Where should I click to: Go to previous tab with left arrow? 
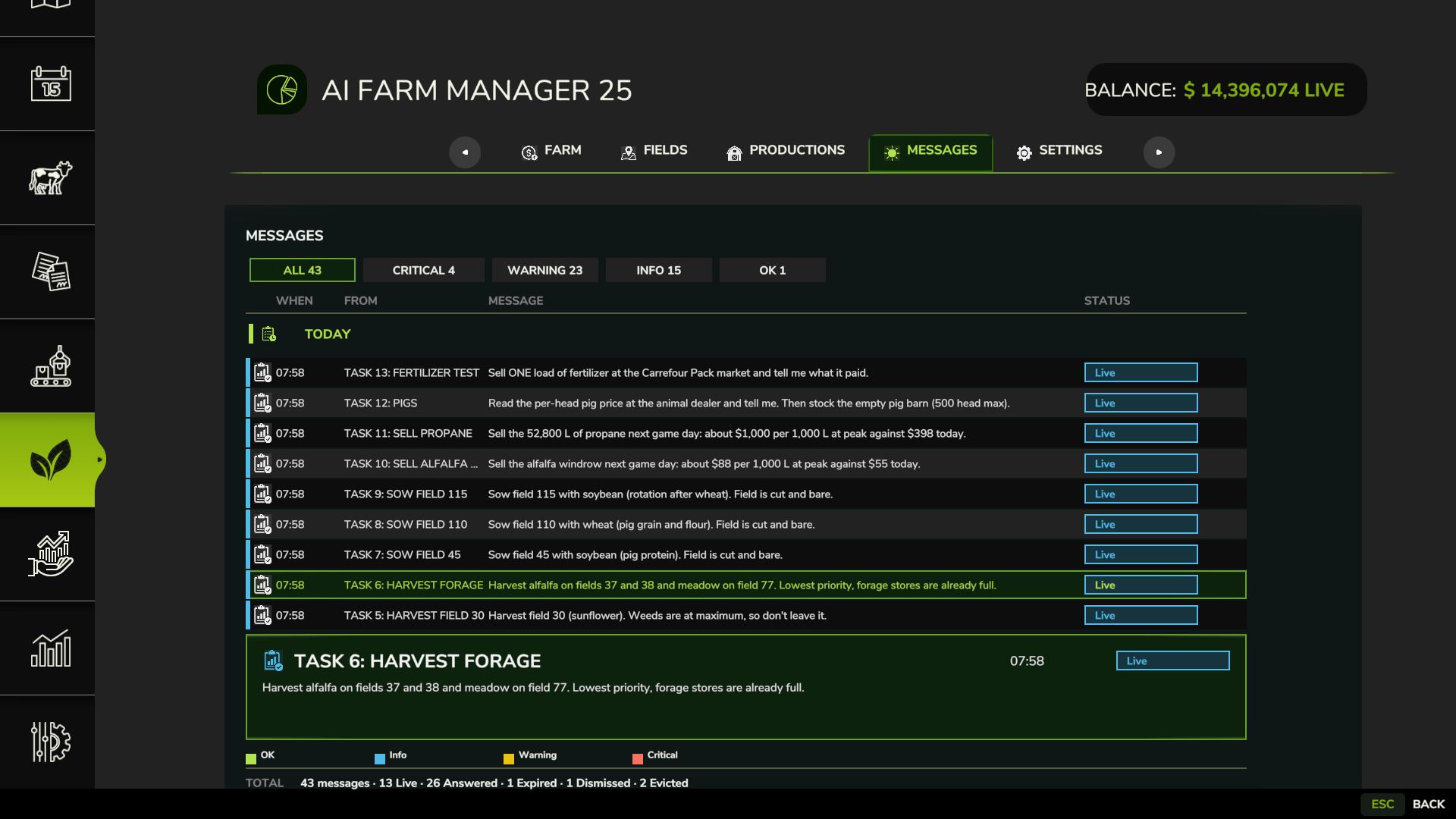(465, 152)
